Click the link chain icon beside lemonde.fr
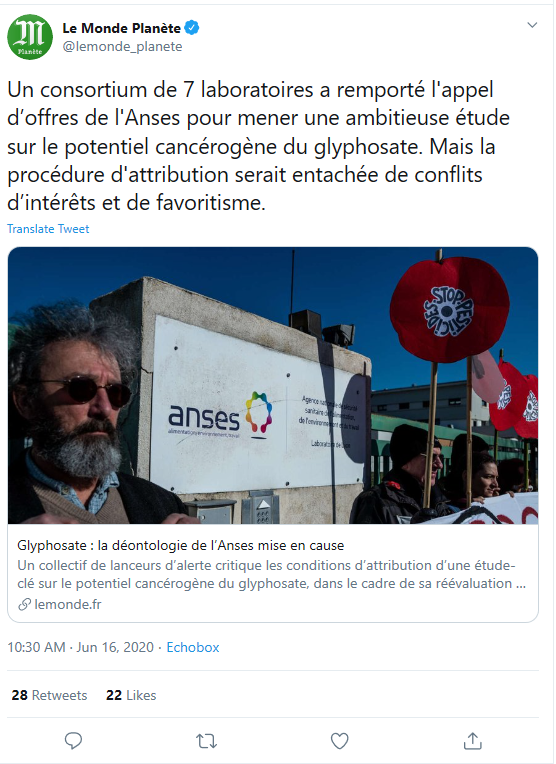Image resolution: width=556 pixels, height=764 pixels. click(x=24, y=605)
